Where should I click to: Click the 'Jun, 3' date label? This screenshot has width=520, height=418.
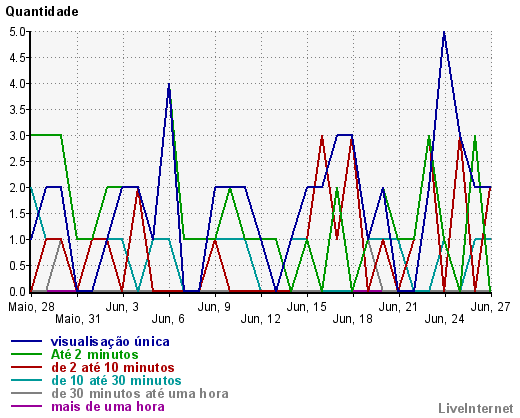click(x=122, y=307)
